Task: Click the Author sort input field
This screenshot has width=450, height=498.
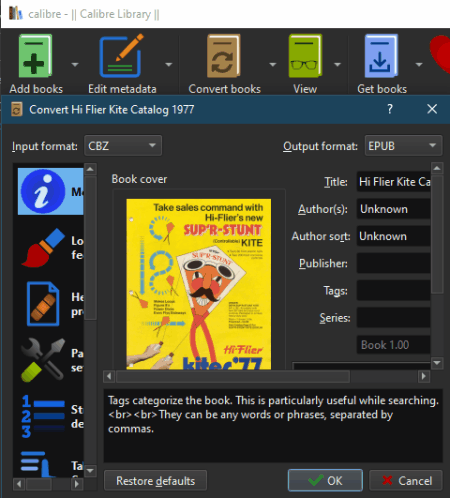Action: 394,236
